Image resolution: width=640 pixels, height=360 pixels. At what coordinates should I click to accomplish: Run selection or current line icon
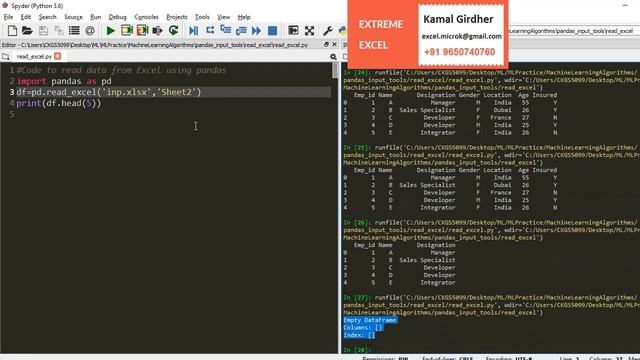(x=158, y=31)
